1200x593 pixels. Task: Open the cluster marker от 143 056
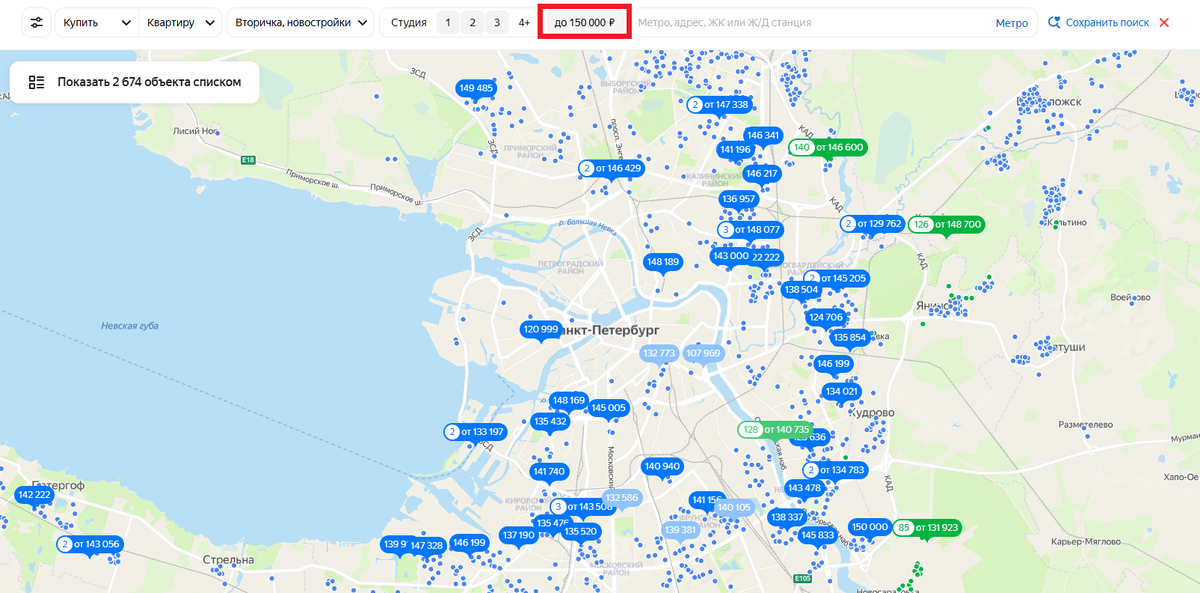89,544
